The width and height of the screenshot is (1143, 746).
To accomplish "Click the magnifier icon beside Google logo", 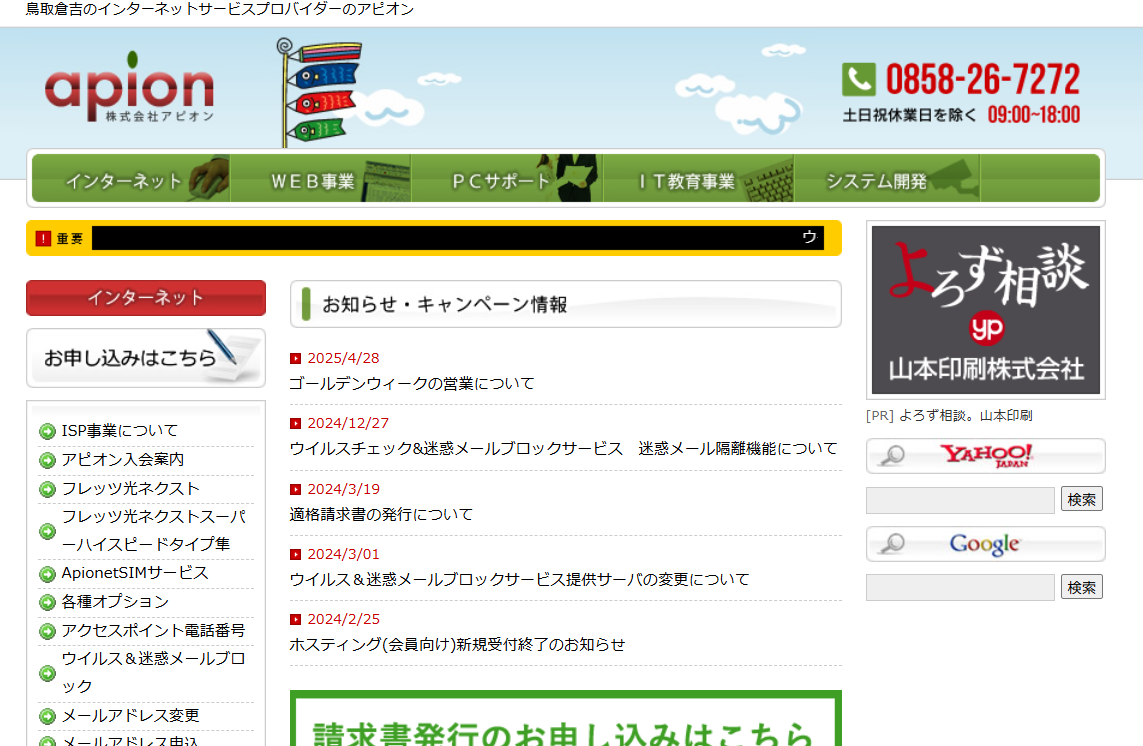I will click(894, 545).
